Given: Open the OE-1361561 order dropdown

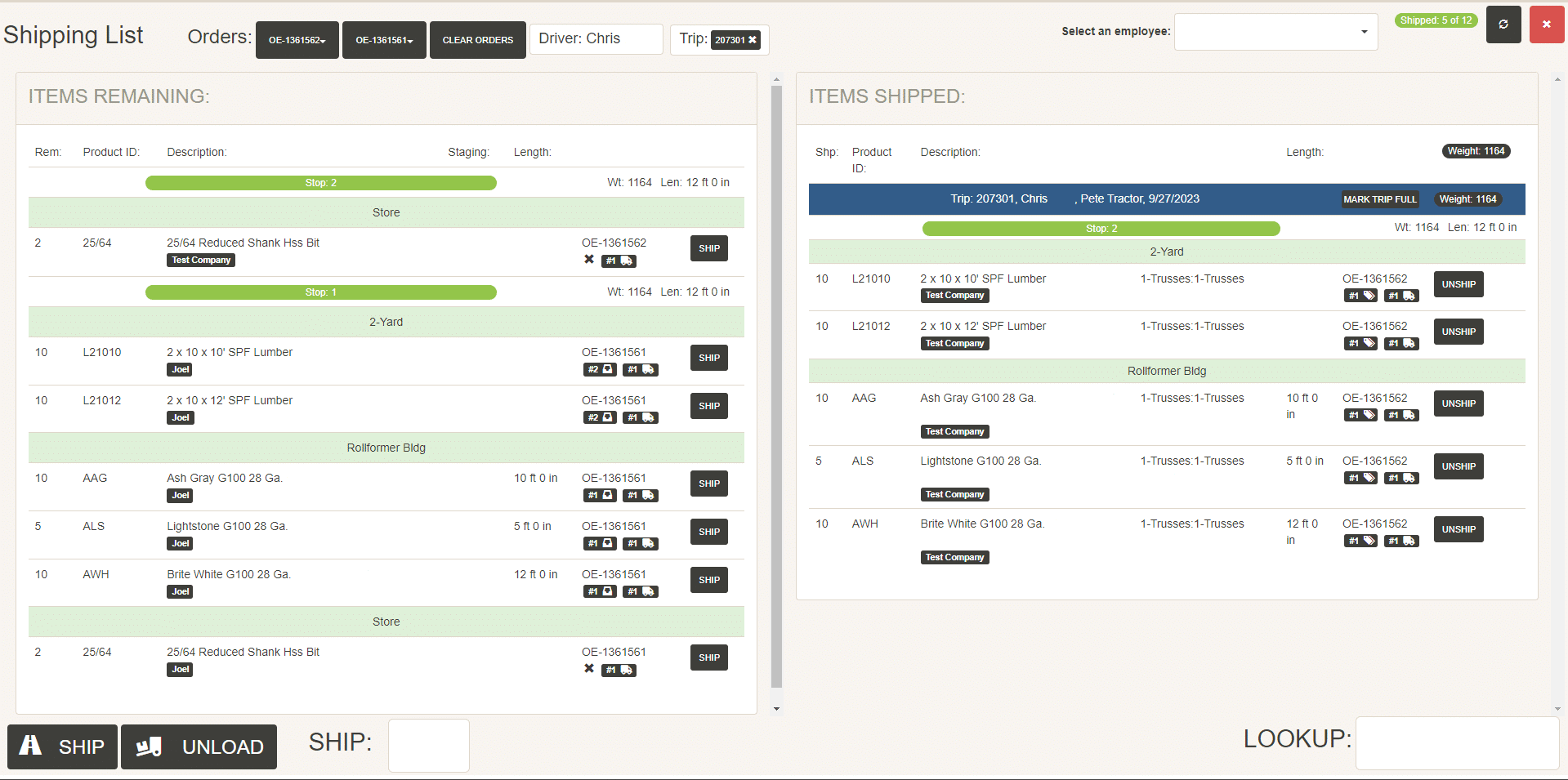Looking at the screenshot, I should coord(384,40).
